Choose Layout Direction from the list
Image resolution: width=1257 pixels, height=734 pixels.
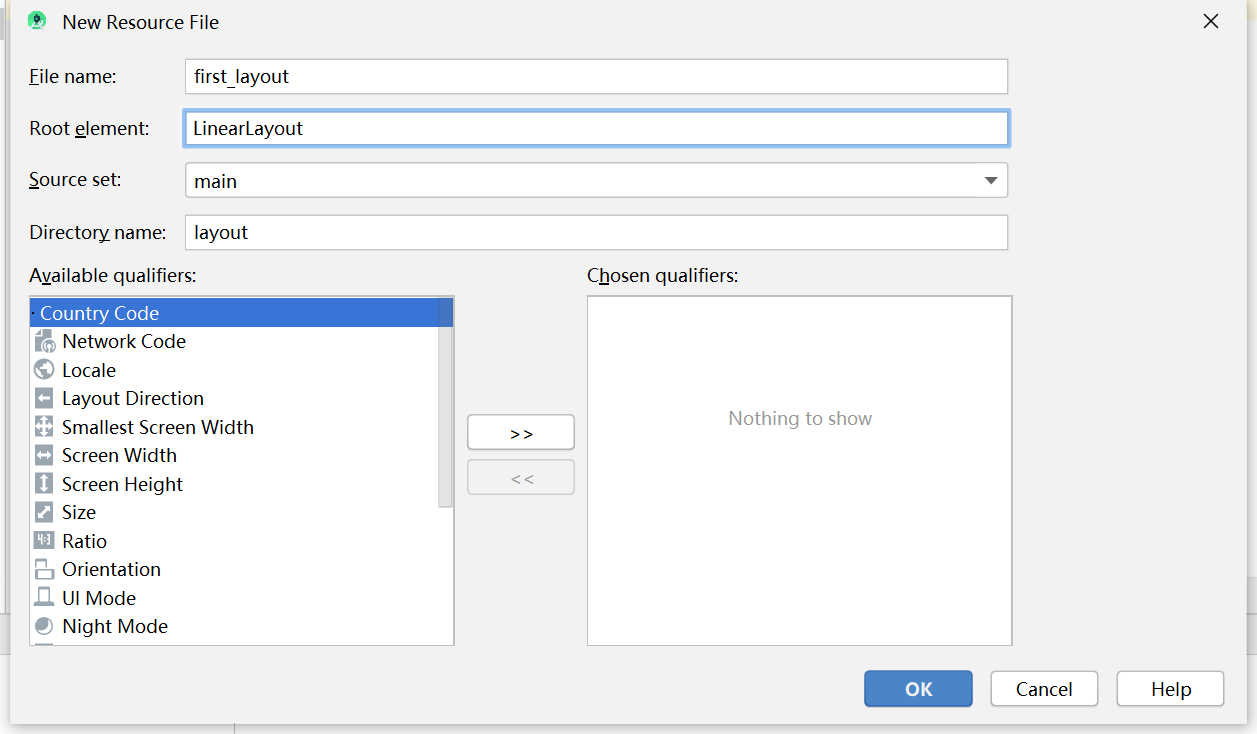coord(234,398)
